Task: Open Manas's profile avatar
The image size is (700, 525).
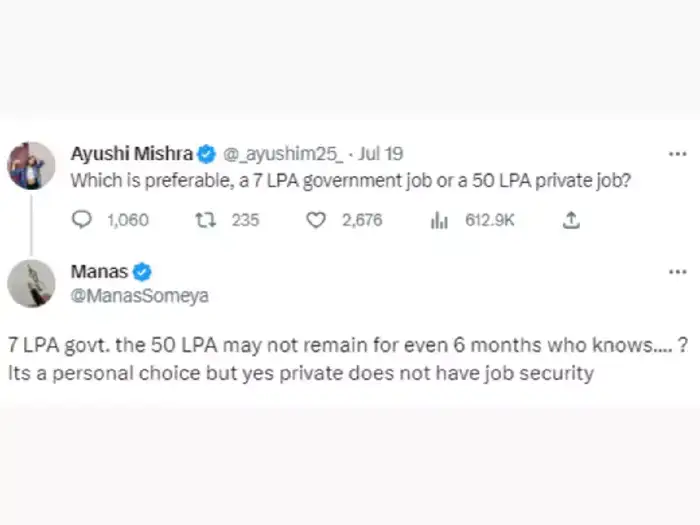Action: [x=32, y=282]
